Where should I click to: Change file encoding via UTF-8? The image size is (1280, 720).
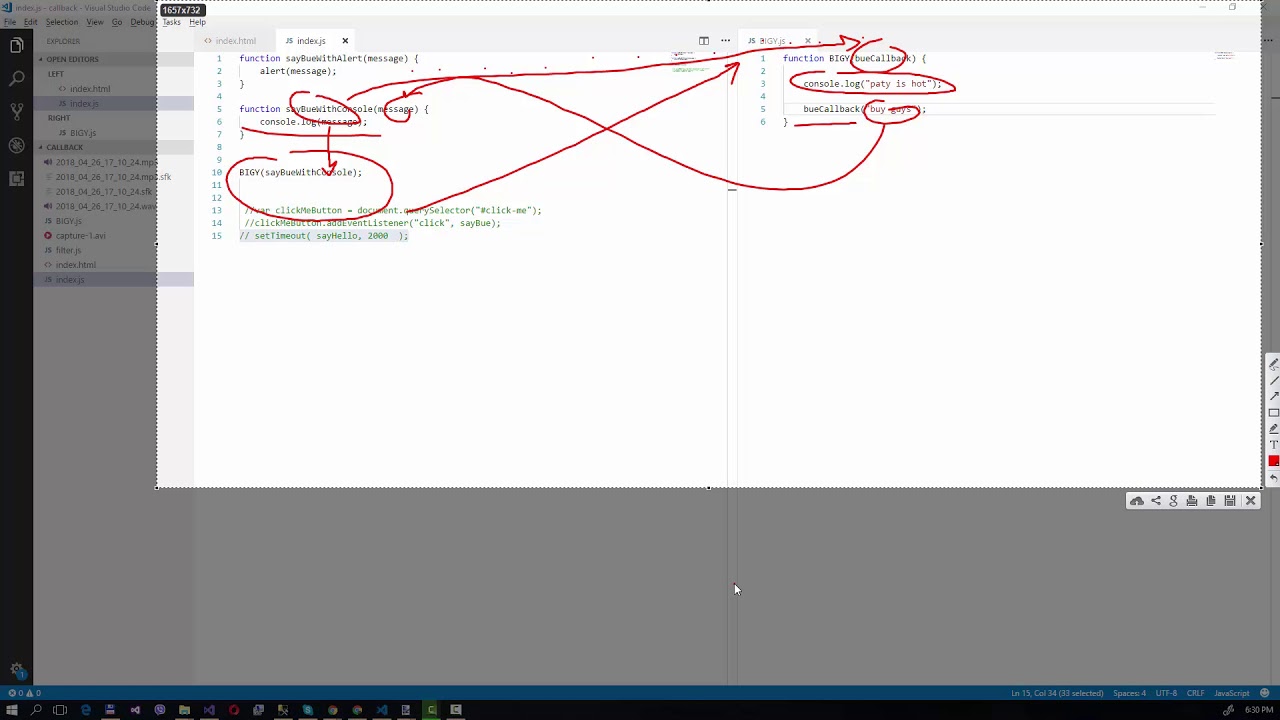coord(1166,693)
